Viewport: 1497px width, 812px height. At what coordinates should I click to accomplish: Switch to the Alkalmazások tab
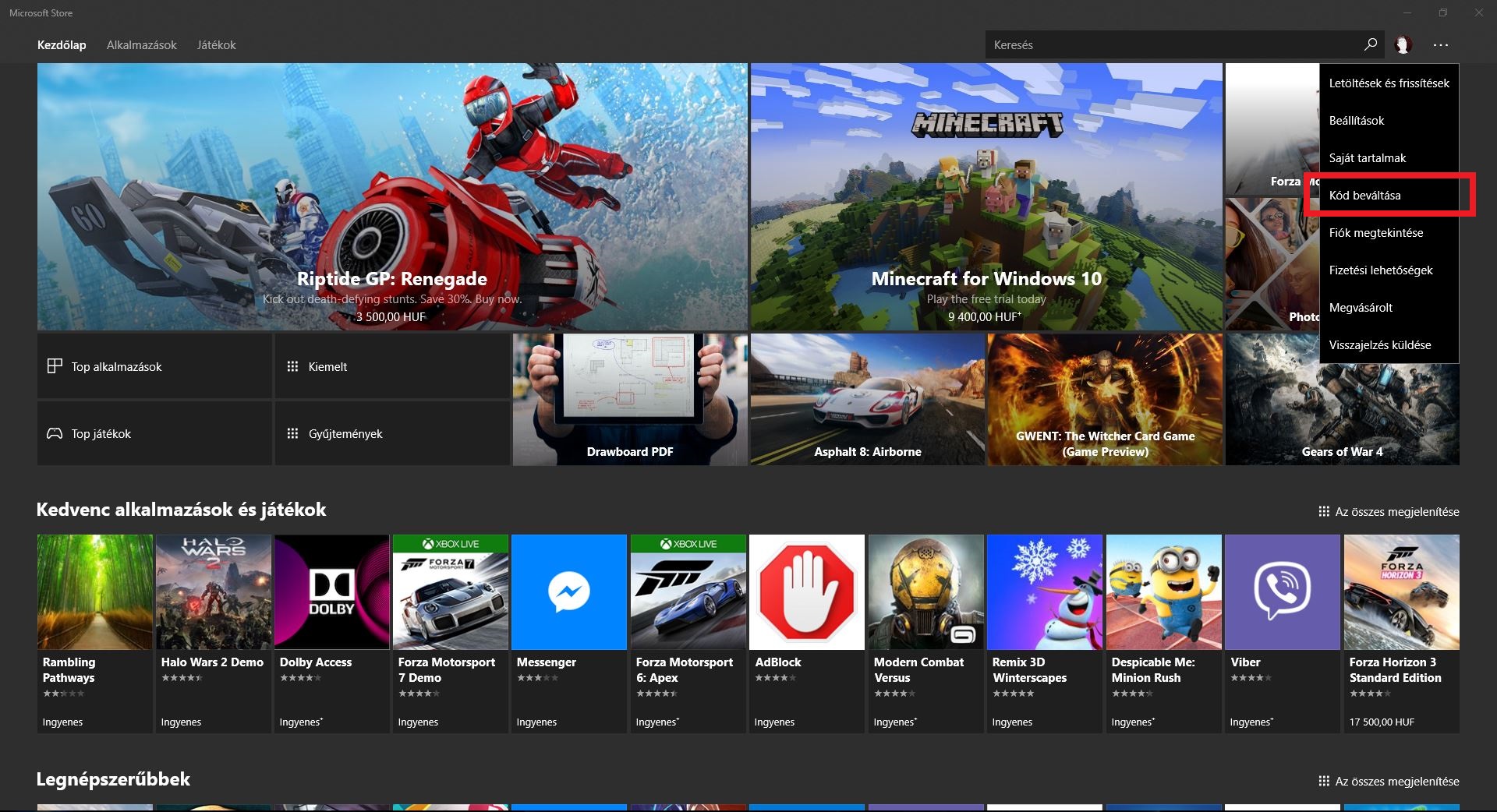[x=142, y=45]
